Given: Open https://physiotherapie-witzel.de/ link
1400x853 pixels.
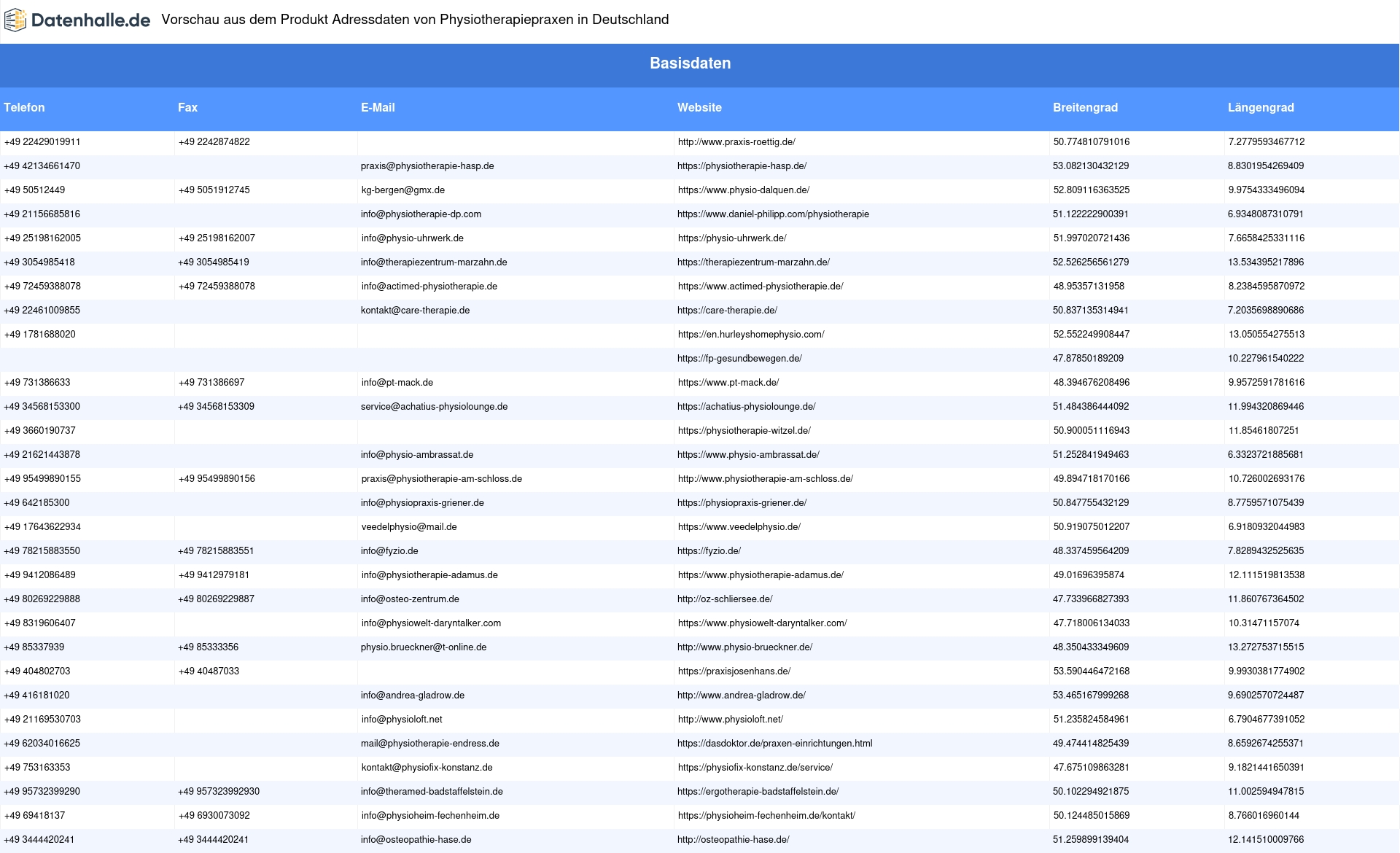Looking at the screenshot, I should (x=744, y=431).
